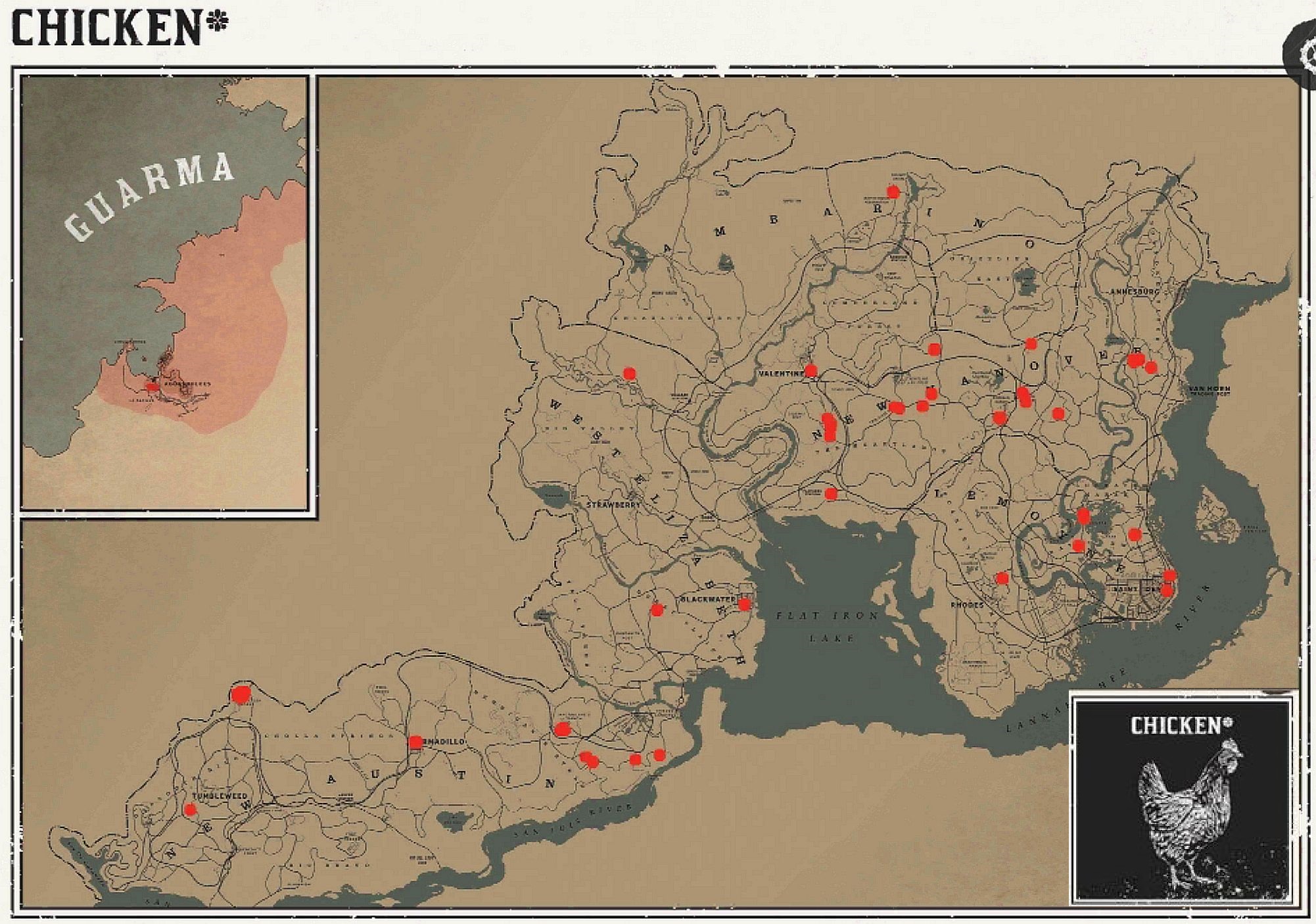Click the red marker near Valentine
The image size is (1316, 924).
[810, 370]
